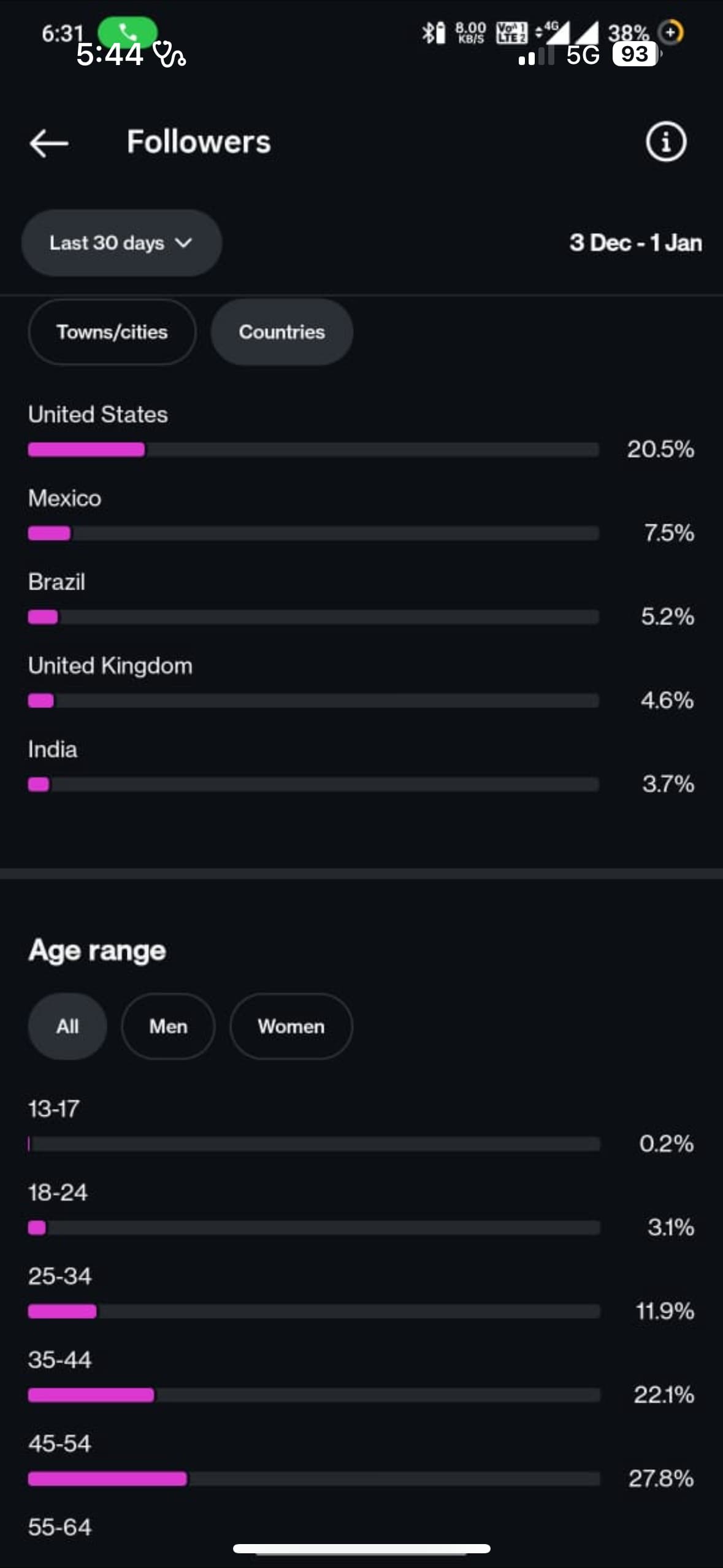
Task: Tap the battery 93 indicator
Action: 635,55
